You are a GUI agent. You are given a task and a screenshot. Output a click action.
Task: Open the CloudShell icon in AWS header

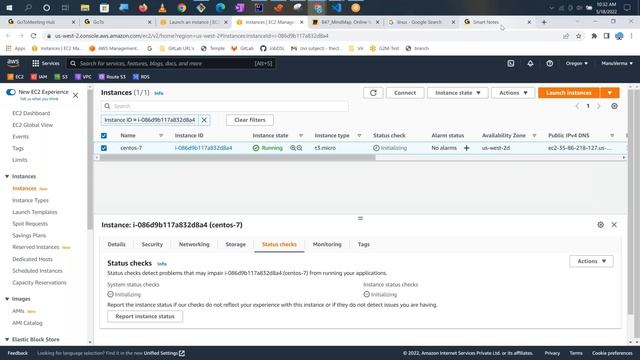pos(511,63)
